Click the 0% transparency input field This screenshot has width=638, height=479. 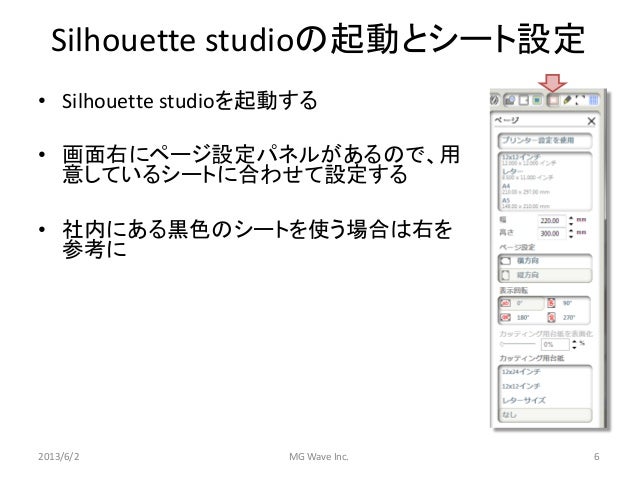click(x=555, y=344)
